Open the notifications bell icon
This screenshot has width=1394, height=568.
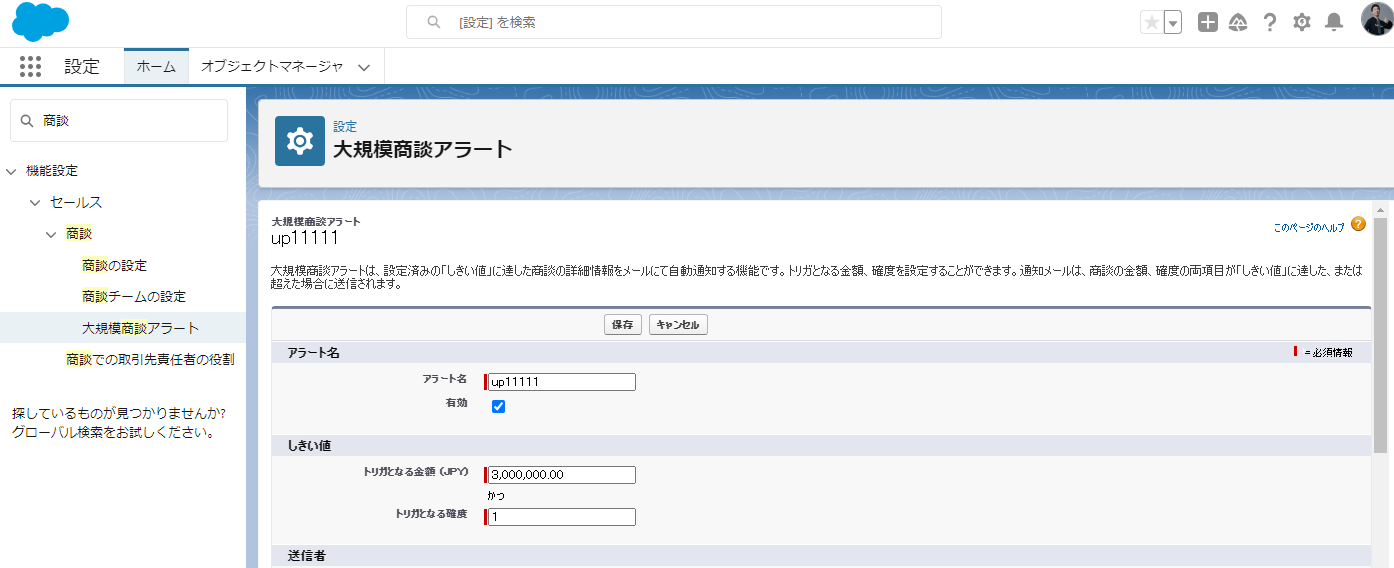(1333, 22)
